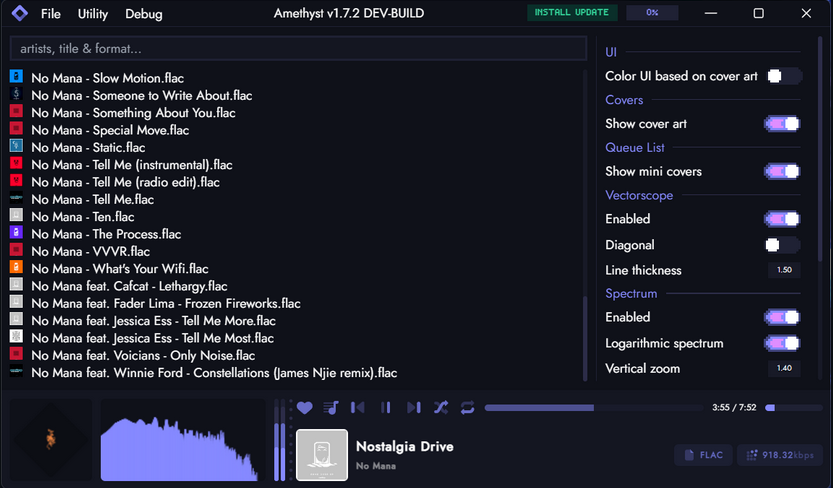Like the track with the heart icon
Viewport: 833px width, 488px height.
(x=304, y=408)
